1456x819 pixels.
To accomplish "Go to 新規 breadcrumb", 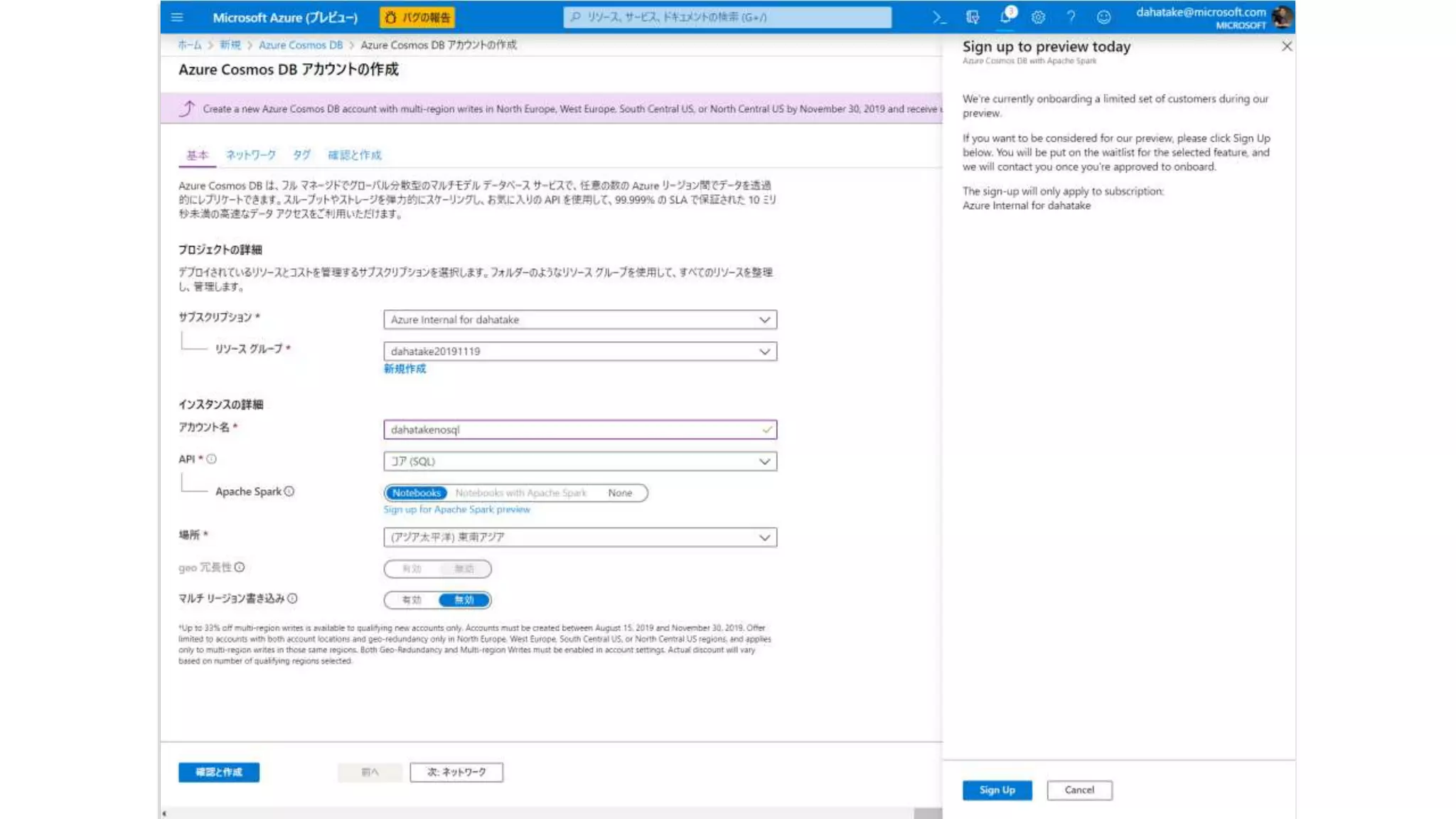I will coord(230,45).
